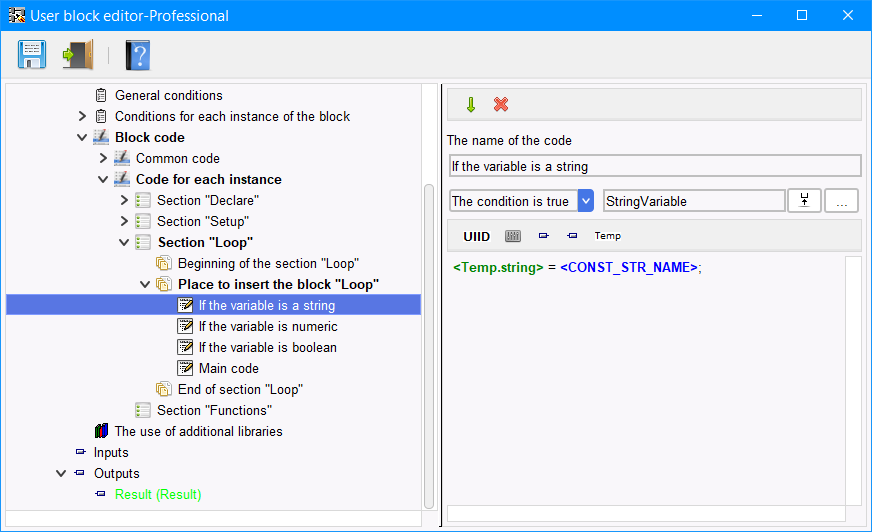Select the Main code tree item
Screen dimensions: 872x532
(229, 369)
